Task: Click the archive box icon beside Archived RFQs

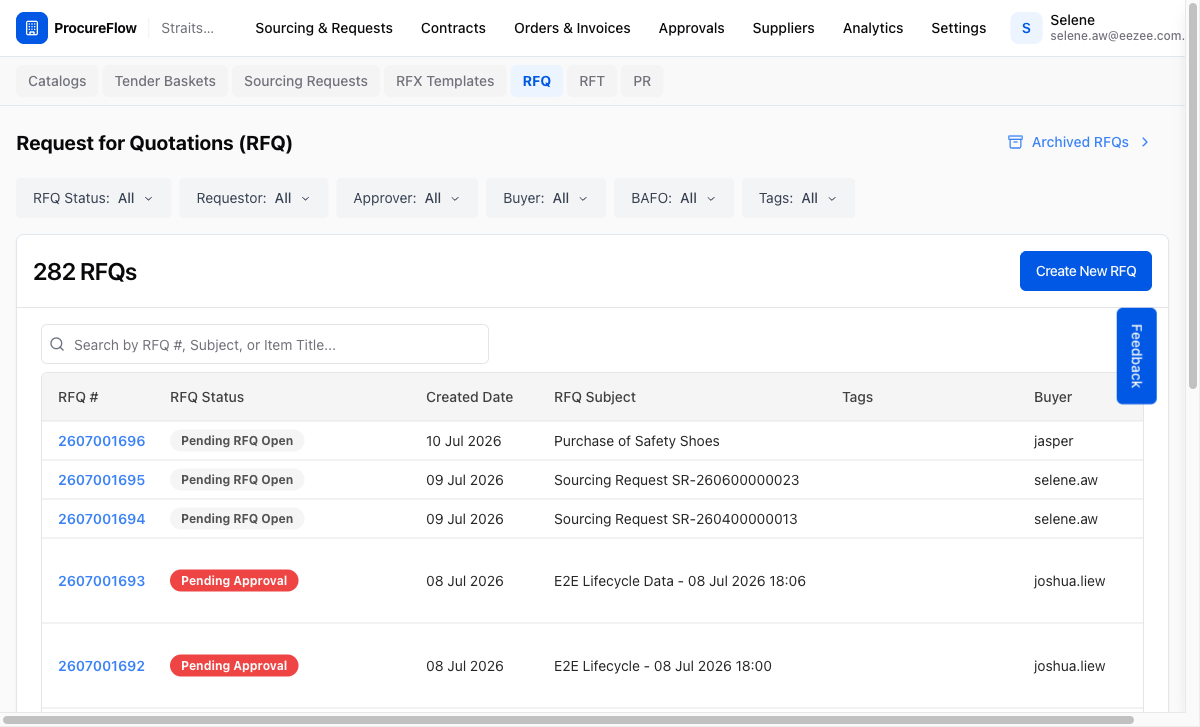Action: [x=1015, y=142]
